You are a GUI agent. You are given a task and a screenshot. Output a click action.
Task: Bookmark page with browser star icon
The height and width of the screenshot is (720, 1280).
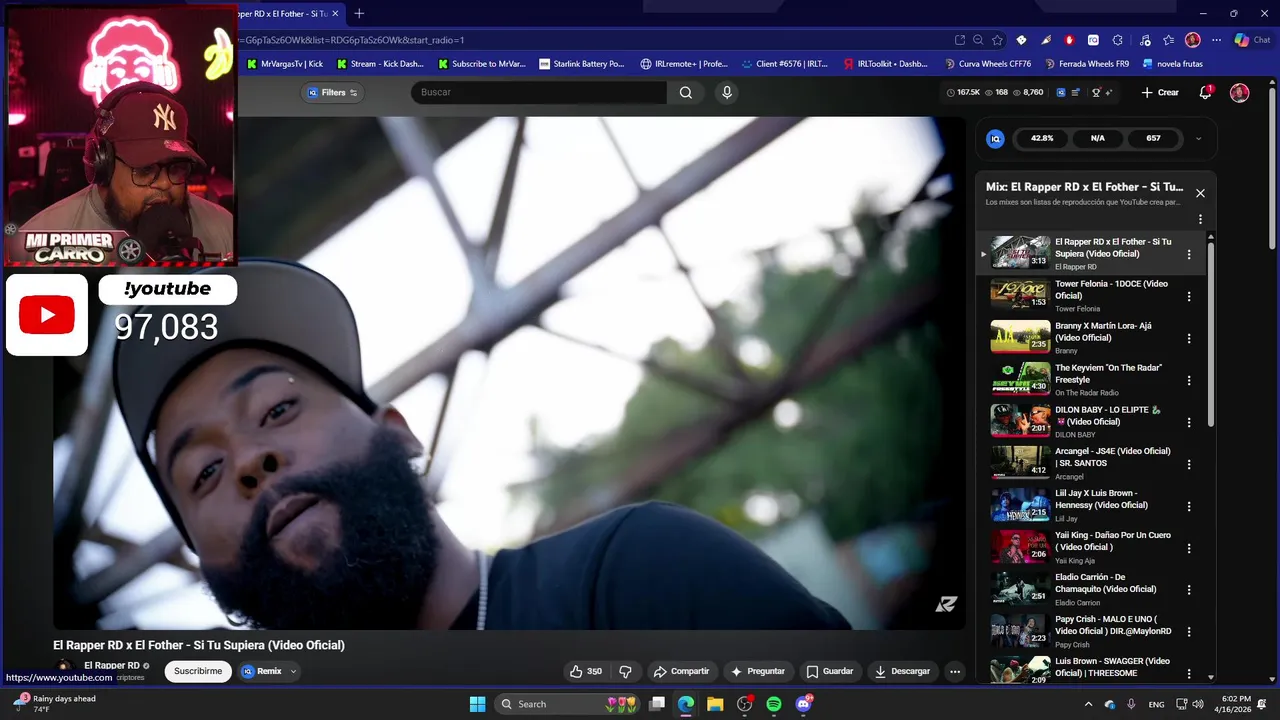[997, 40]
